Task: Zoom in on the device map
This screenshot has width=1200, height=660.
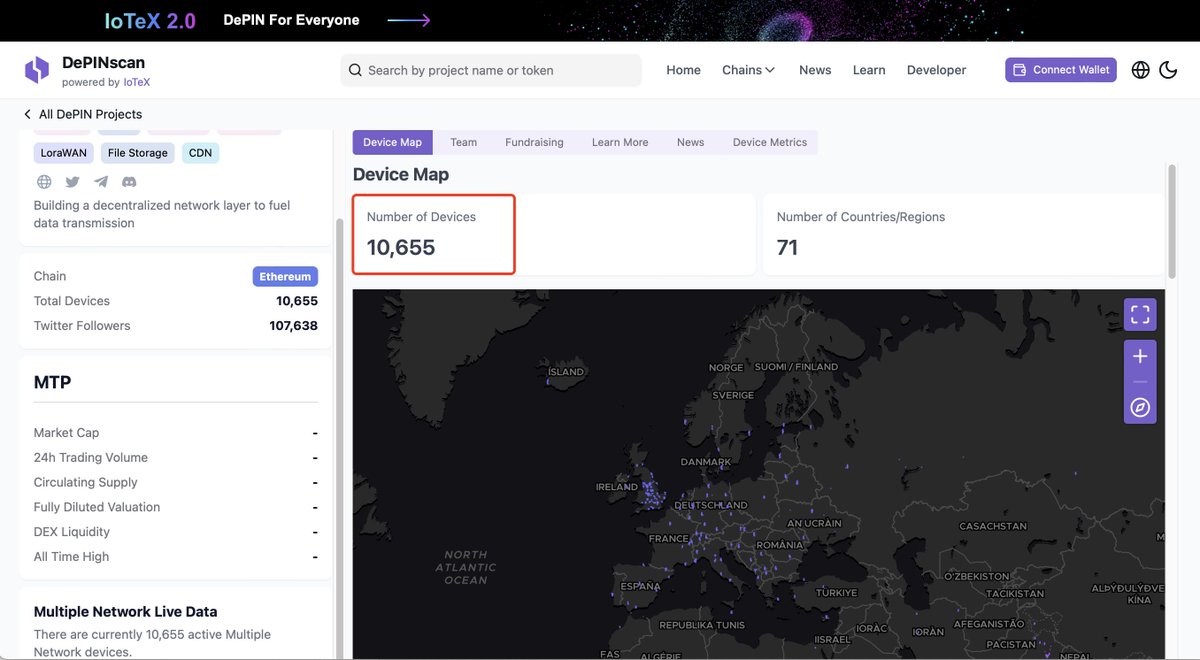Action: 1140,356
